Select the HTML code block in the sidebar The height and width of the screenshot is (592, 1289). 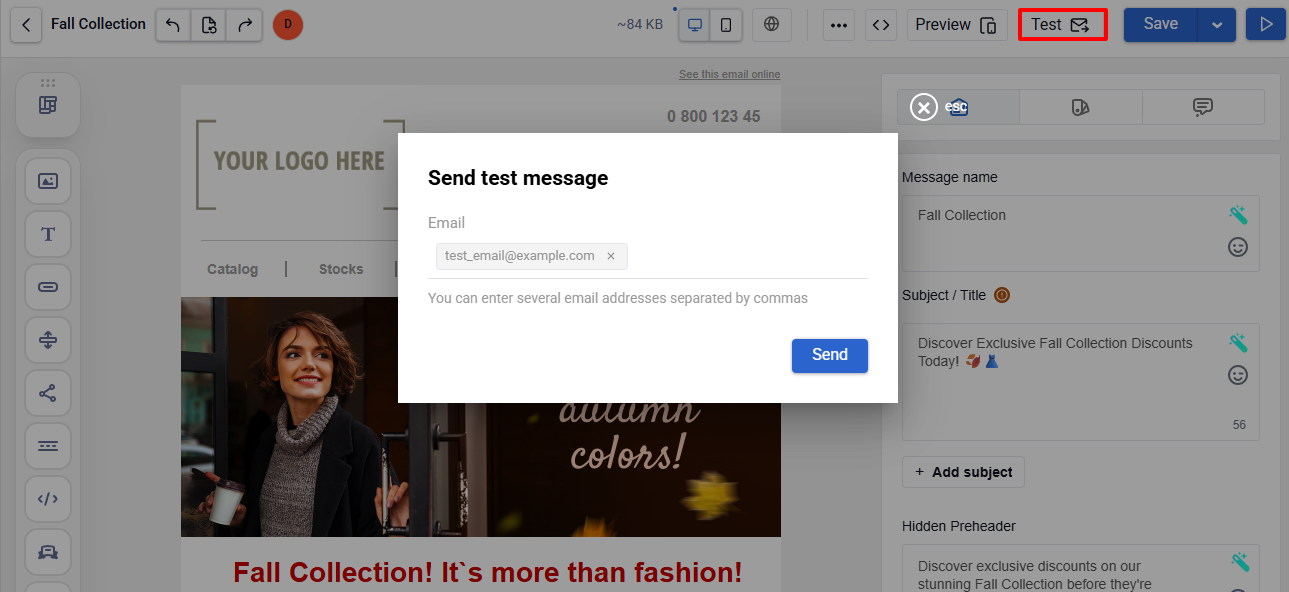[x=48, y=499]
